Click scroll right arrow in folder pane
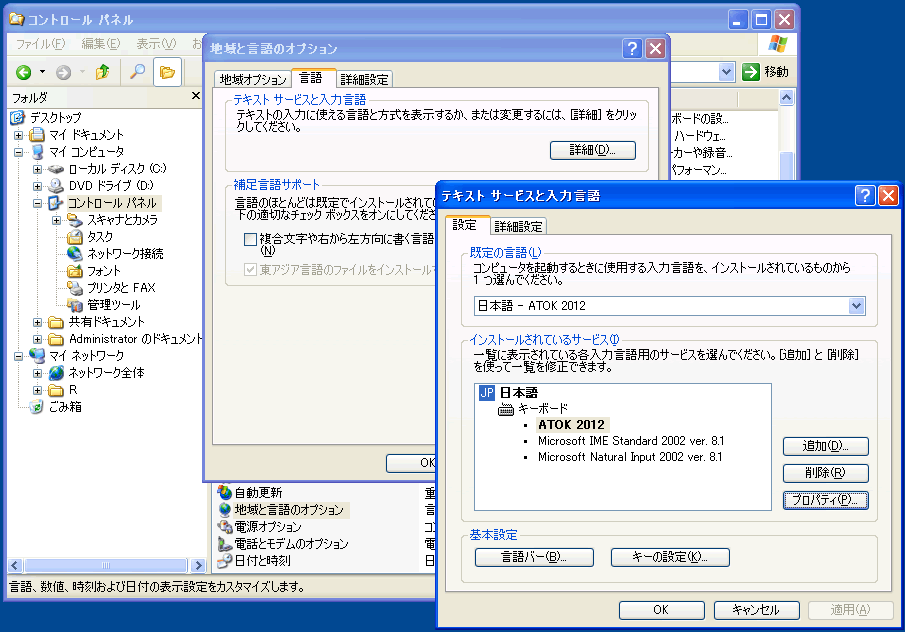 (x=198, y=566)
